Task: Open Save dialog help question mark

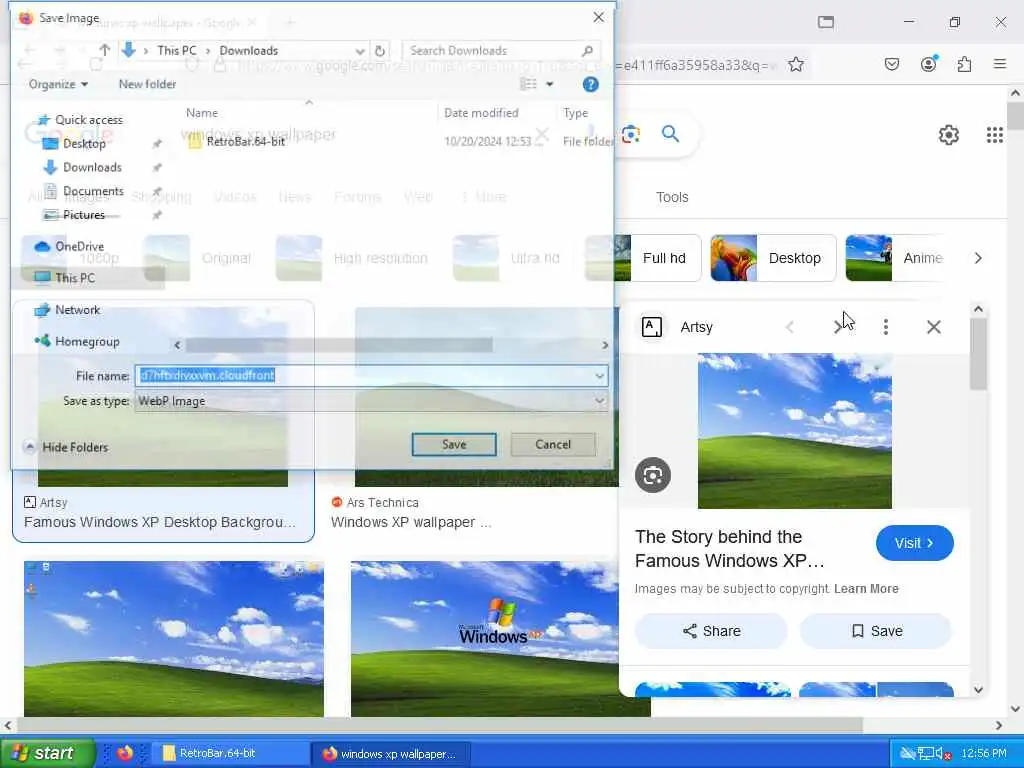Action: 590,84
